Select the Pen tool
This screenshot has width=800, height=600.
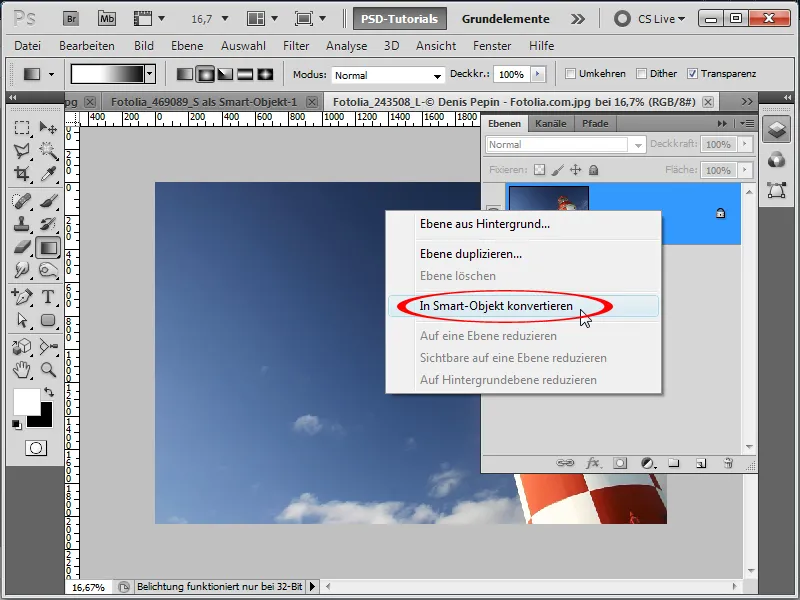pyautogui.click(x=21, y=296)
